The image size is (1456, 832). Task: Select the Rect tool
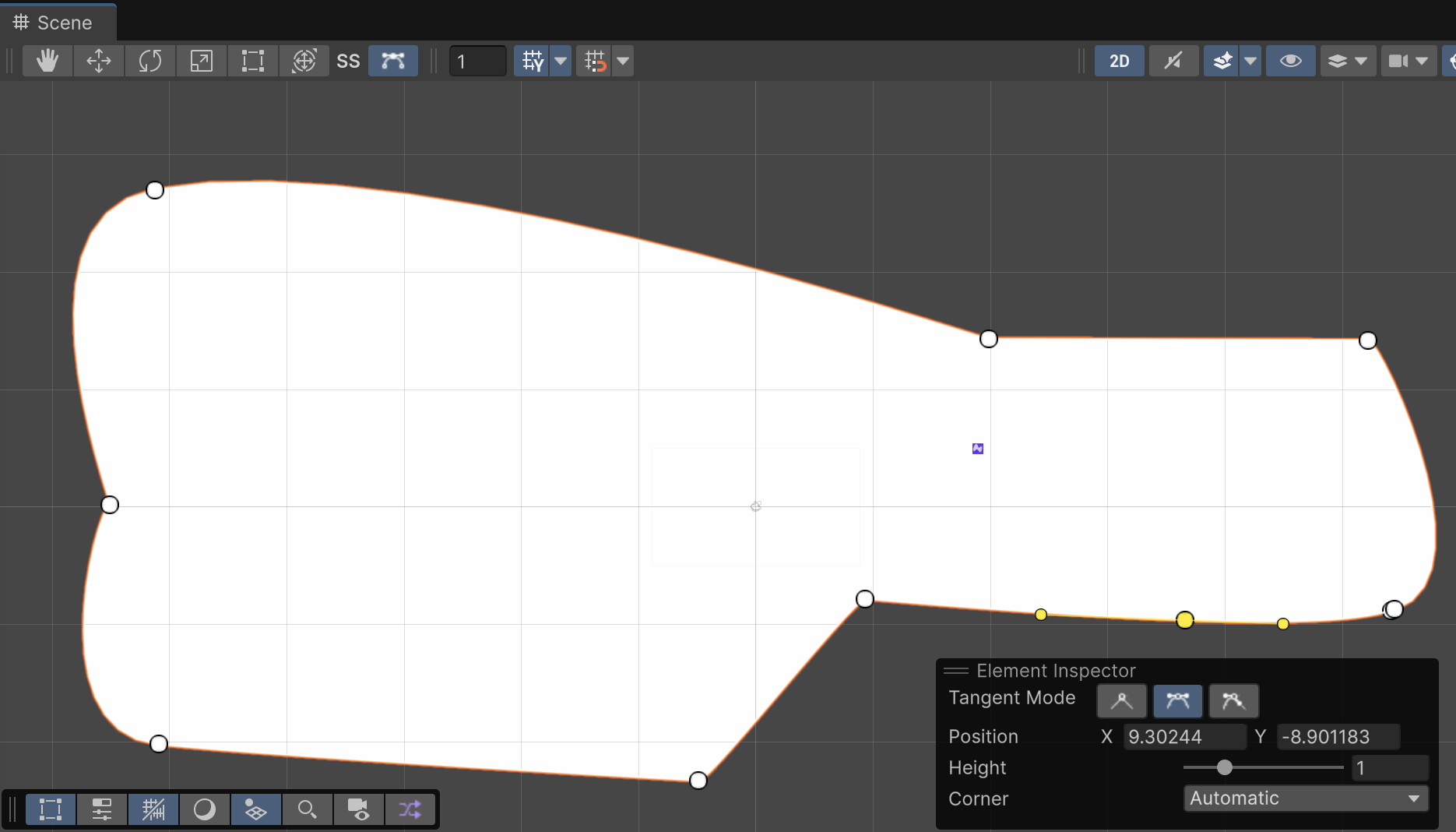(x=253, y=61)
